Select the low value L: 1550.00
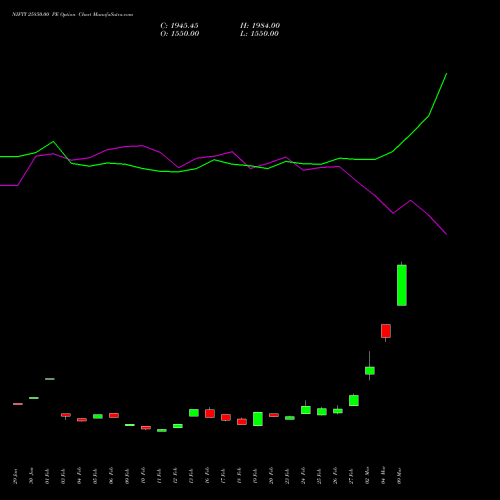This screenshot has height=500, width=500. [x=259, y=34]
